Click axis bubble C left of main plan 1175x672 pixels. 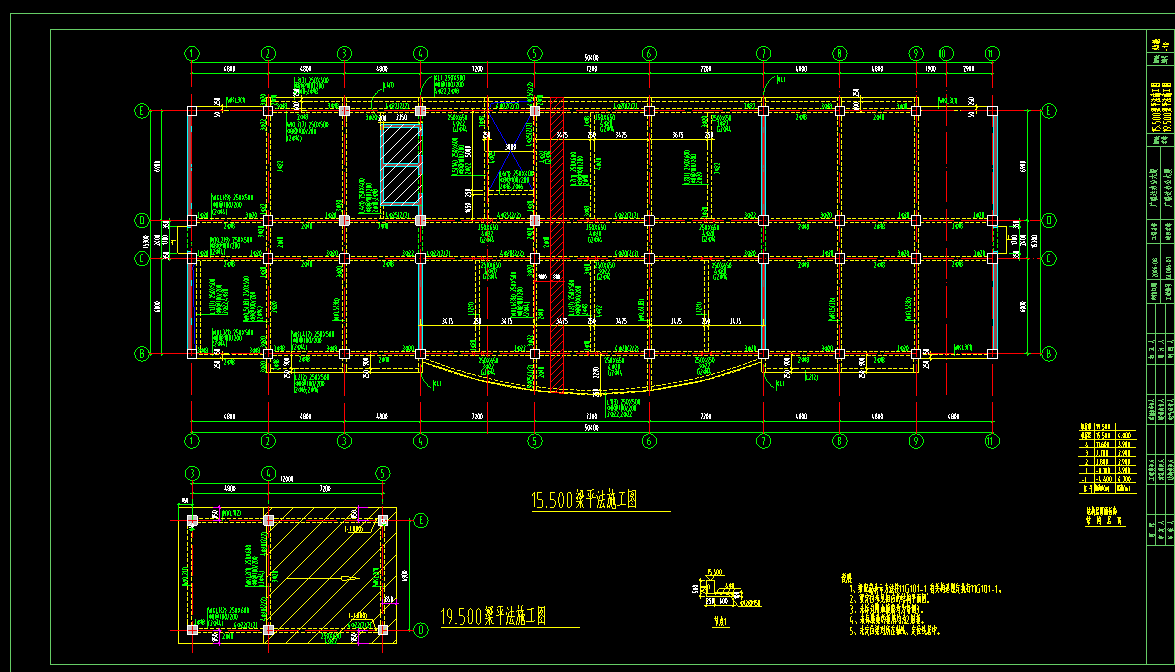pos(142,258)
